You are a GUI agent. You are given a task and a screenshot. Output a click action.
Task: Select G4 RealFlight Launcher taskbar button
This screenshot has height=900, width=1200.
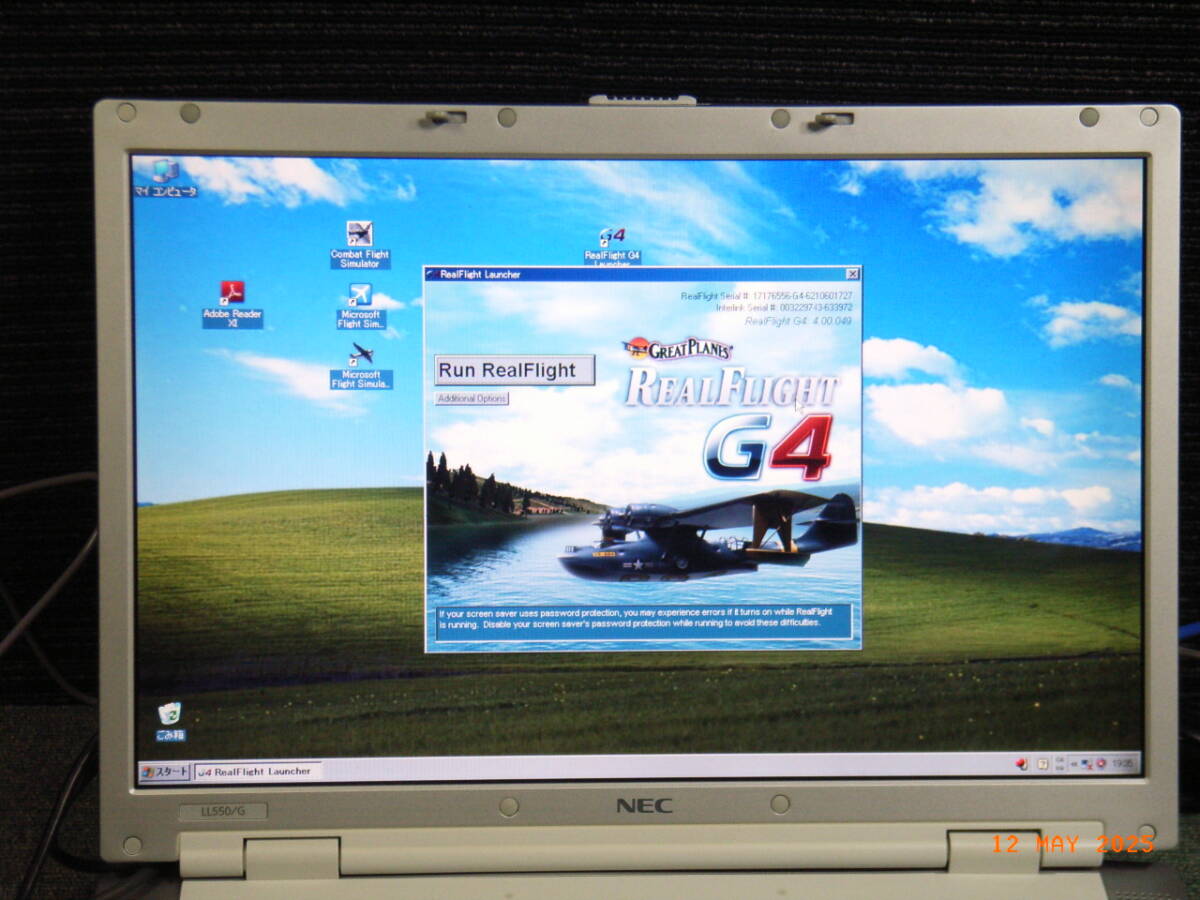pos(257,771)
